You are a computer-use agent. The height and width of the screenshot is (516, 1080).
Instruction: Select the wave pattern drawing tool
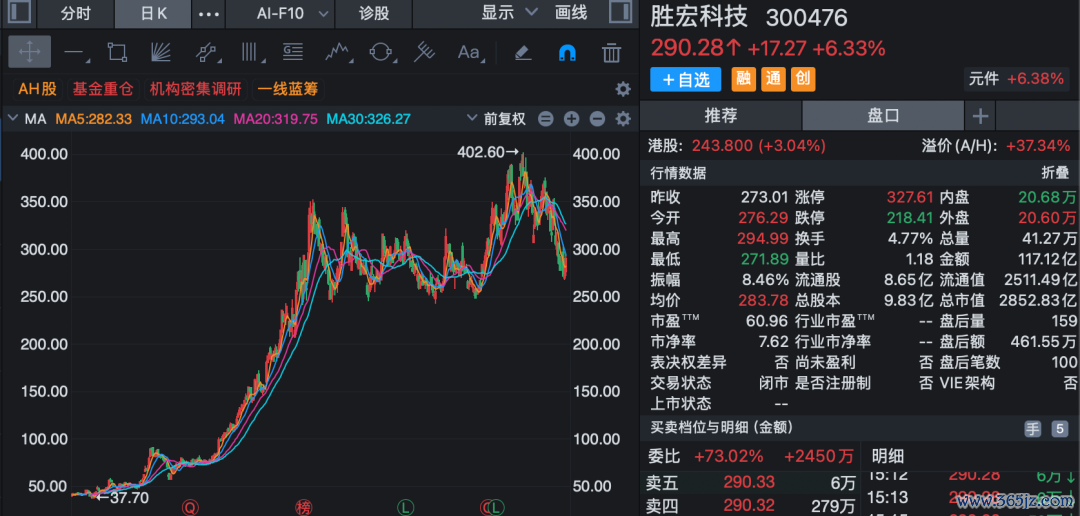pyautogui.click(x=337, y=52)
